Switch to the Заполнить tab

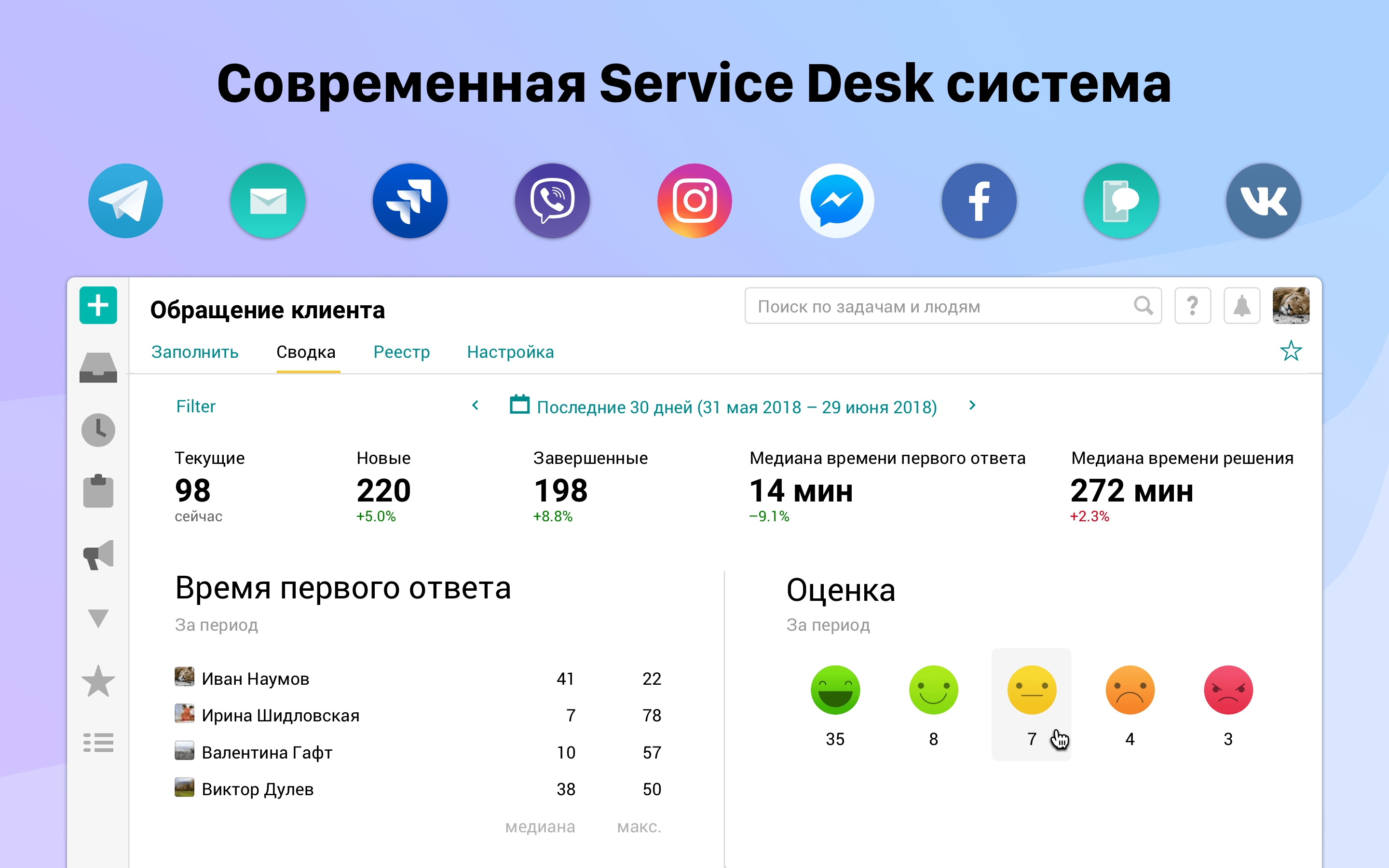pyautogui.click(x=194, y=352)
